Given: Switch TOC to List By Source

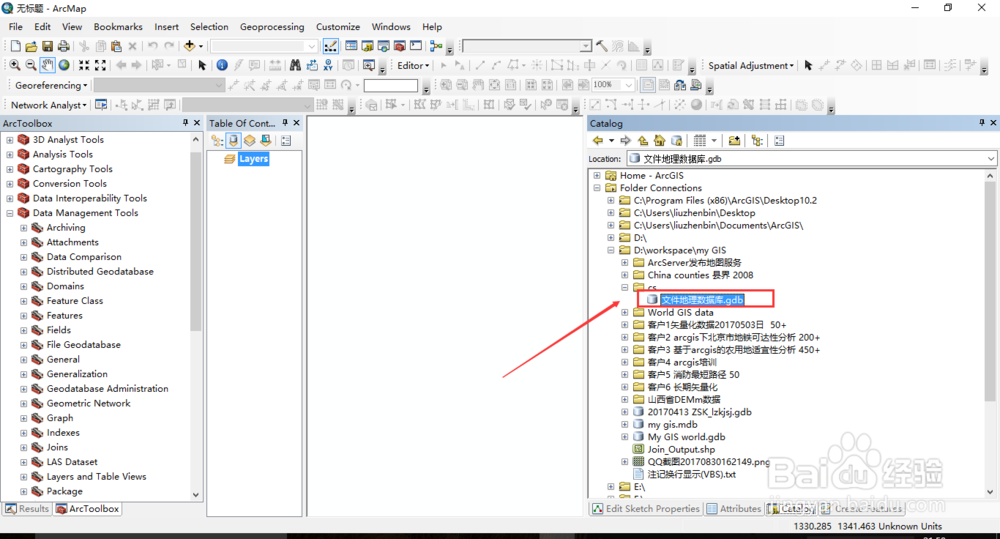Looking at the screenshot, I should 233,140.
